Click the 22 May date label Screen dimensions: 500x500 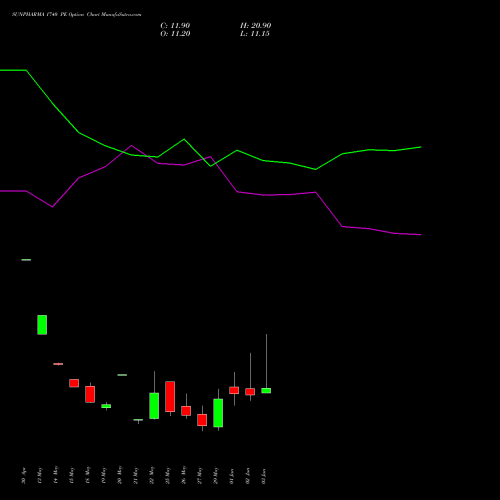coord(151,475)
